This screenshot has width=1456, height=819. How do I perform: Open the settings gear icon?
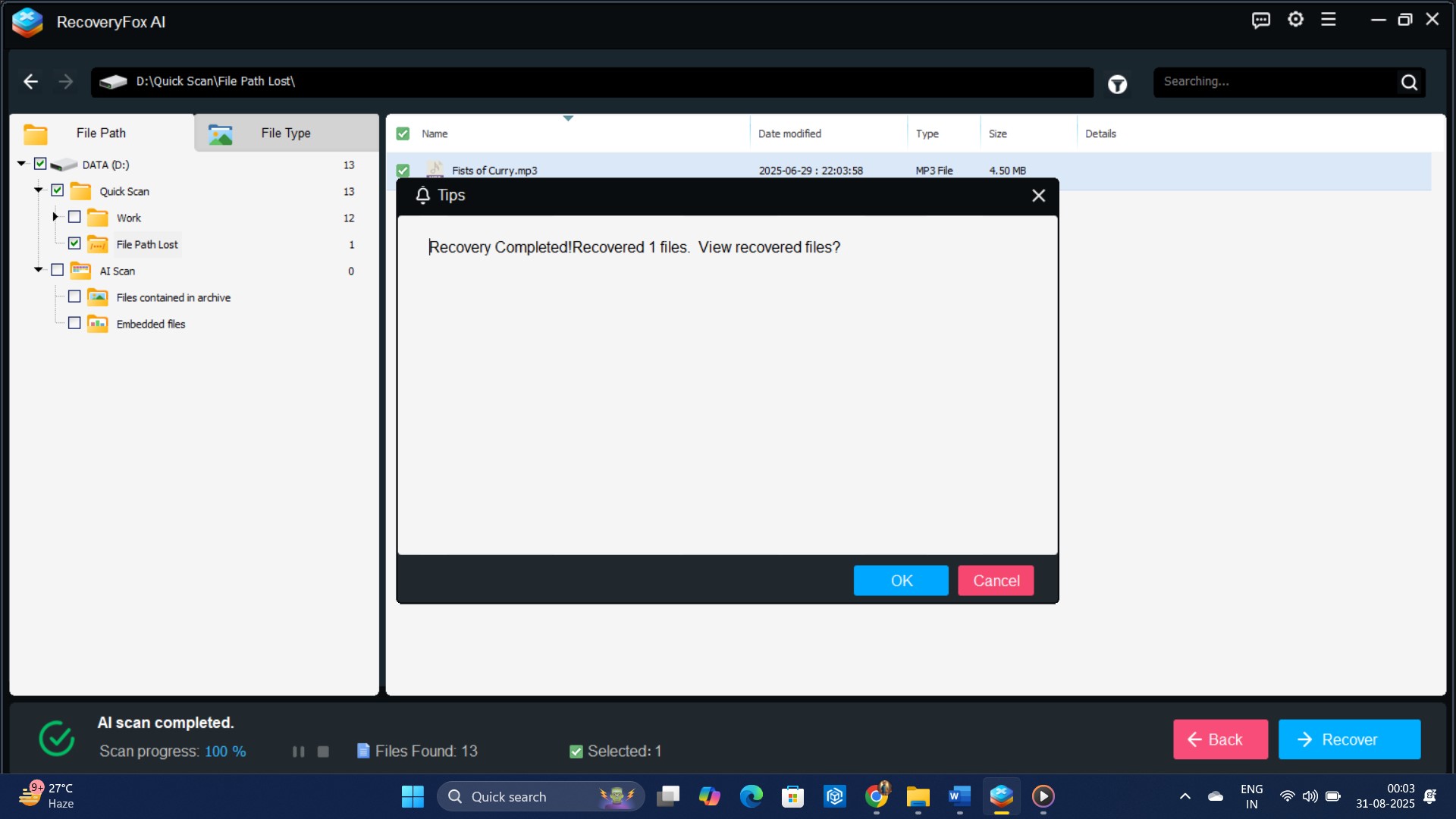pyautogui.click(x=1295, y=20)
